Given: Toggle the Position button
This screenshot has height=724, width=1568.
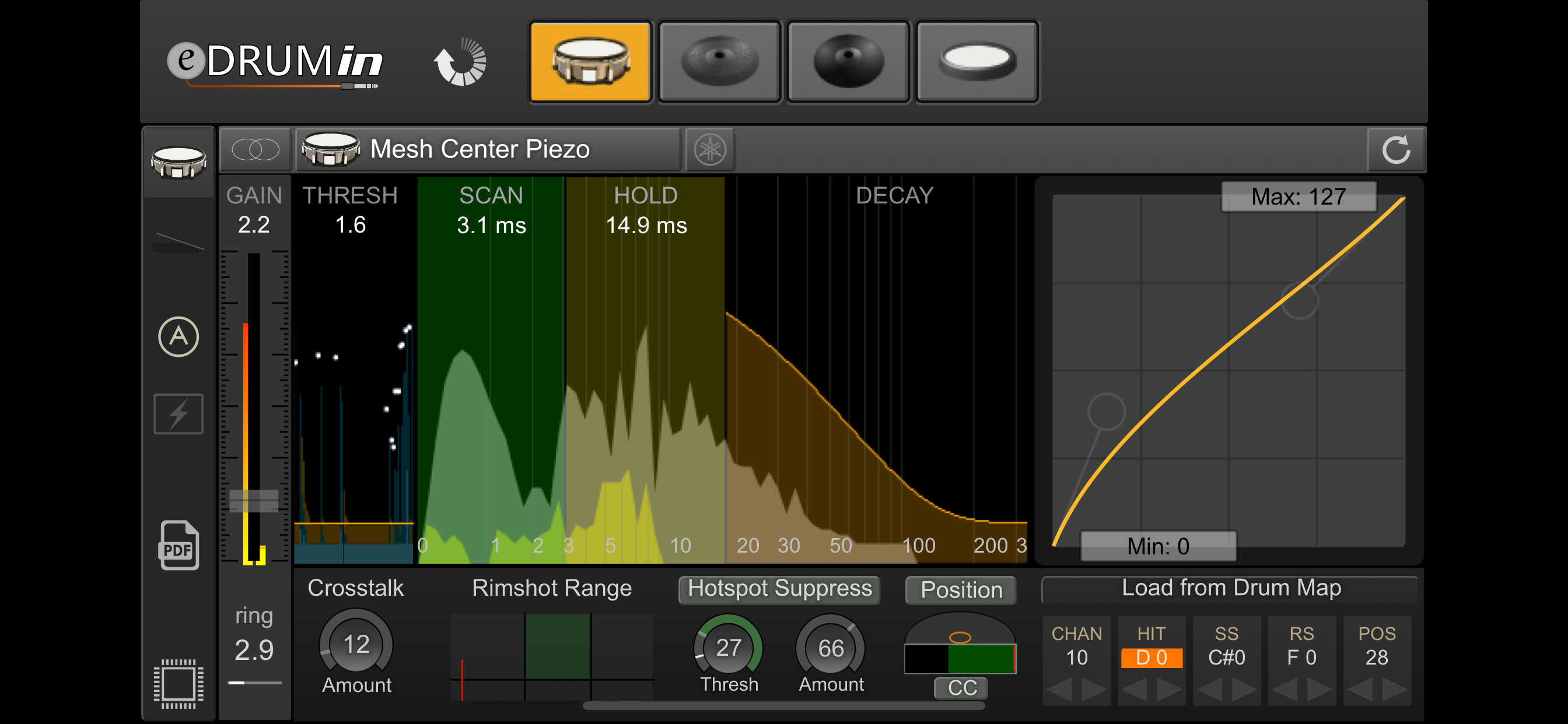Looking at the screenshot, I should (x=961, y=590).
